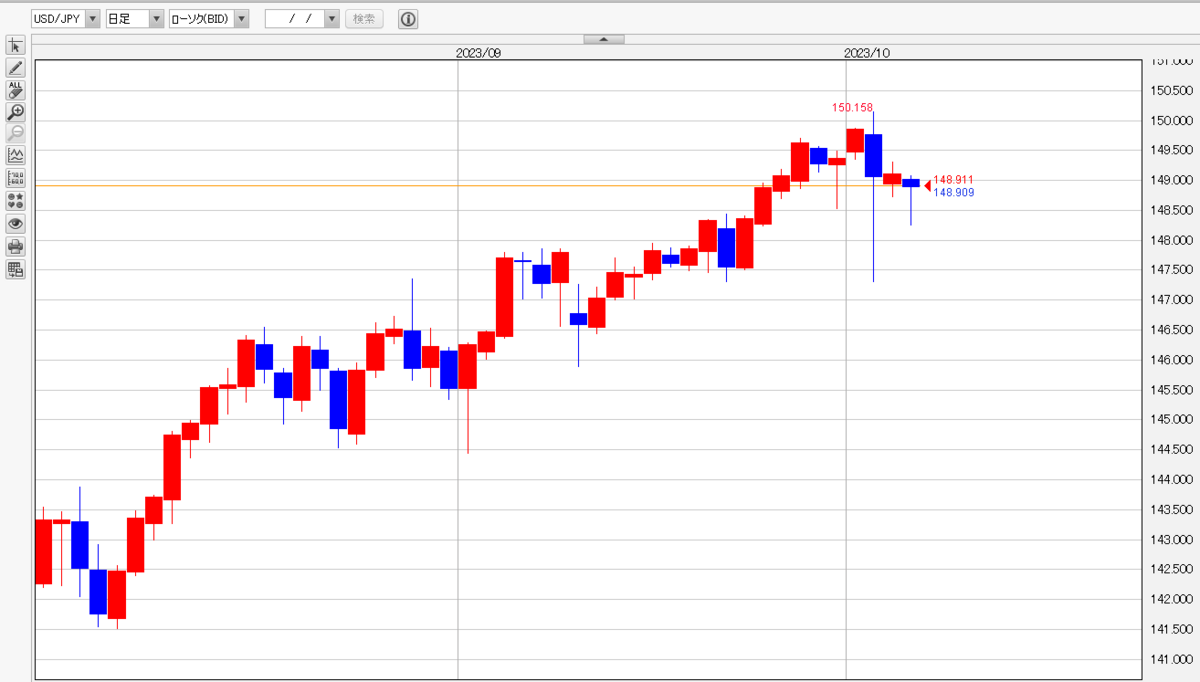
Task: Select the line drawing pencil tool
Action: [15, 68]
